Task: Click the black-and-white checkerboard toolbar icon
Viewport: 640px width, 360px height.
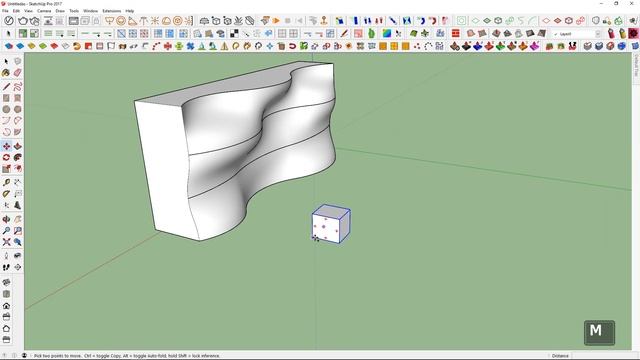Action: click(234, 33)
